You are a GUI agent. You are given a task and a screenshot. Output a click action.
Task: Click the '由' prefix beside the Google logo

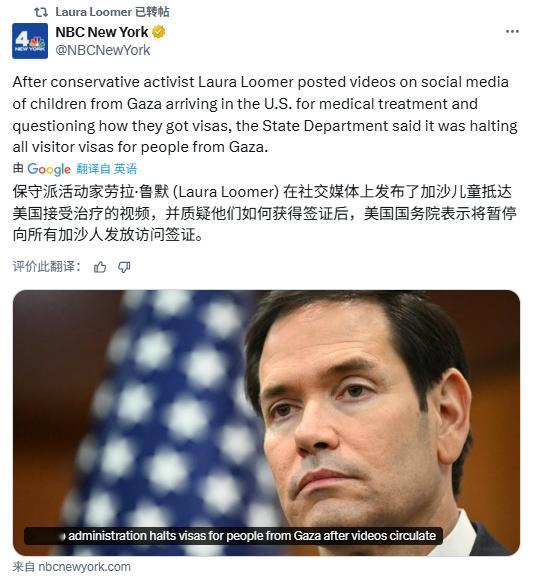click(18, 169)
